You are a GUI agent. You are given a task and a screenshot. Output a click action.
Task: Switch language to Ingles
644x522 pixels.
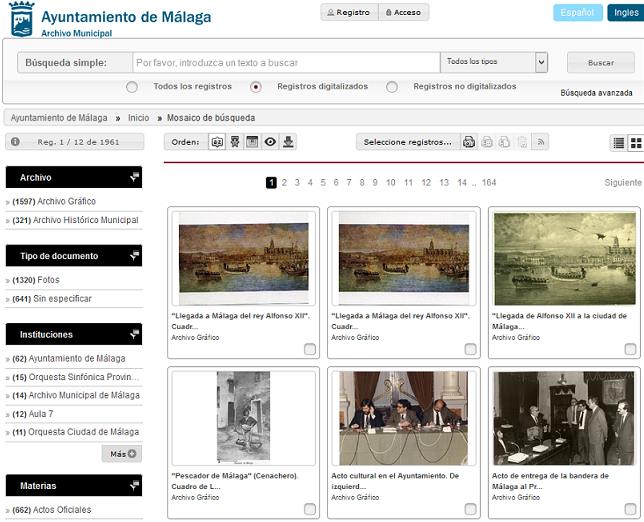pos(624,13)
